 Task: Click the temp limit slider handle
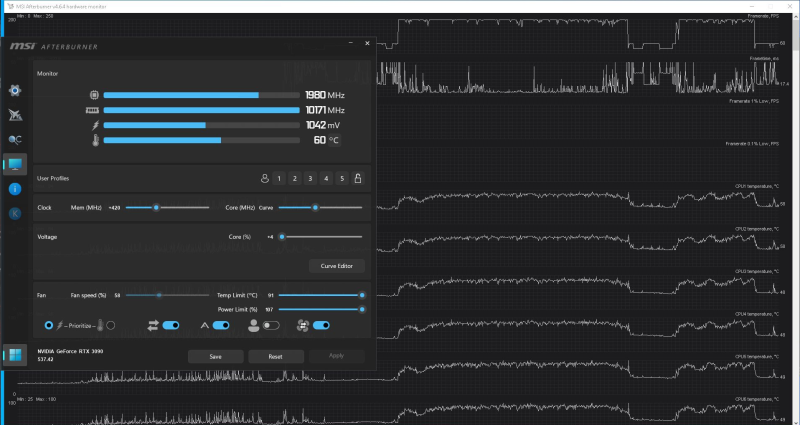pos(362,295)
